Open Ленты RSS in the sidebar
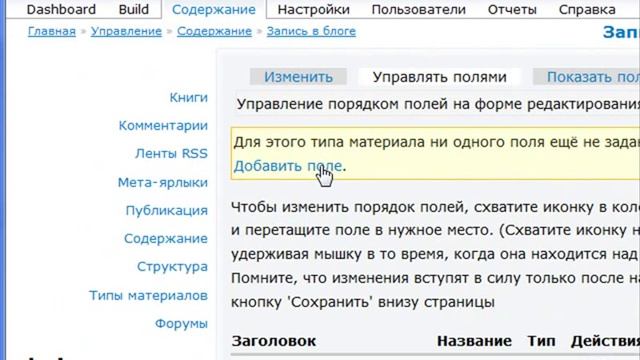This screenshot has height=360, width=640. (171, 153)
